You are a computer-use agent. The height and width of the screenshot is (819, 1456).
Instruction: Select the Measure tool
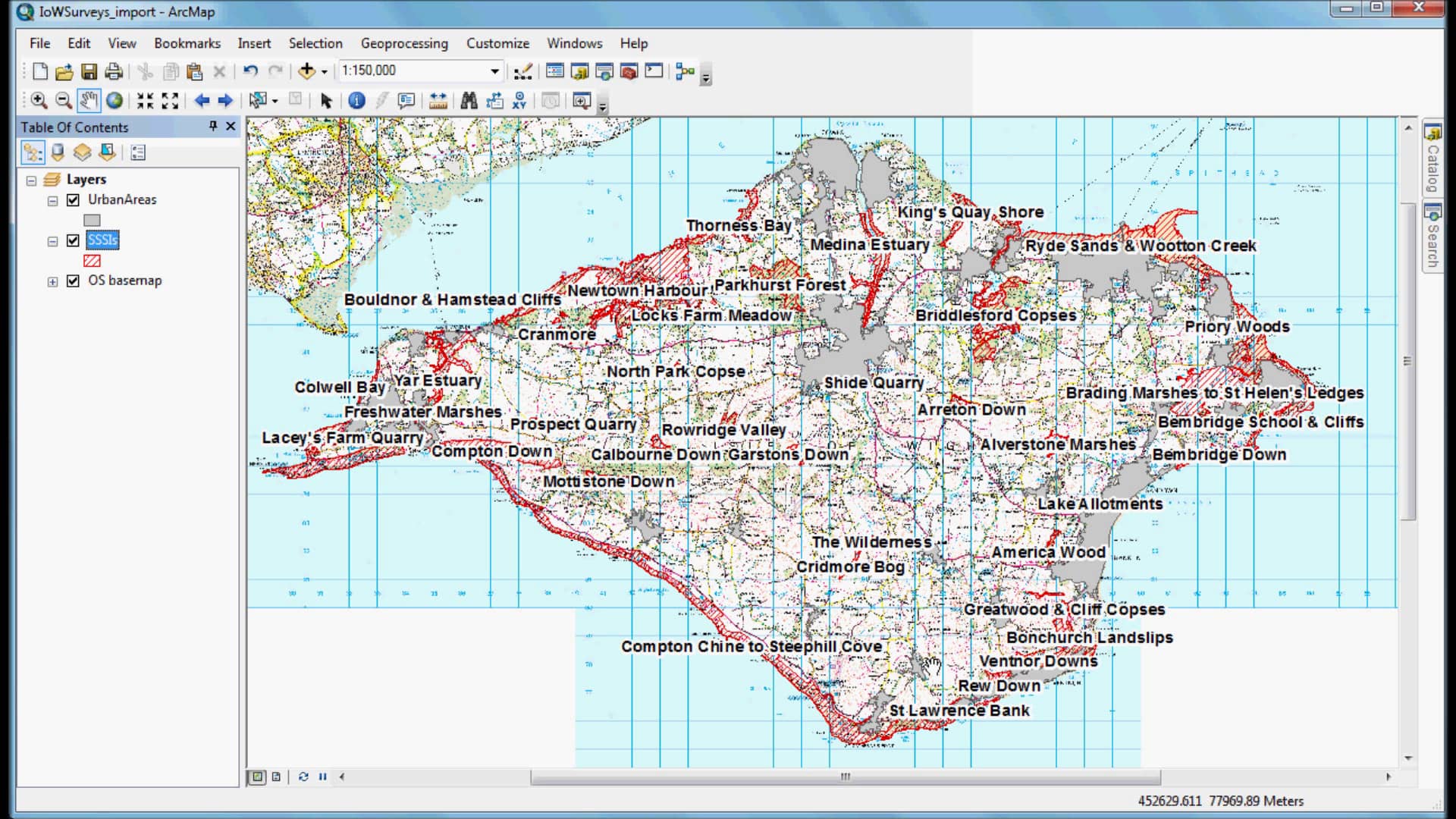pyautogui.click(x=438, y=100)
